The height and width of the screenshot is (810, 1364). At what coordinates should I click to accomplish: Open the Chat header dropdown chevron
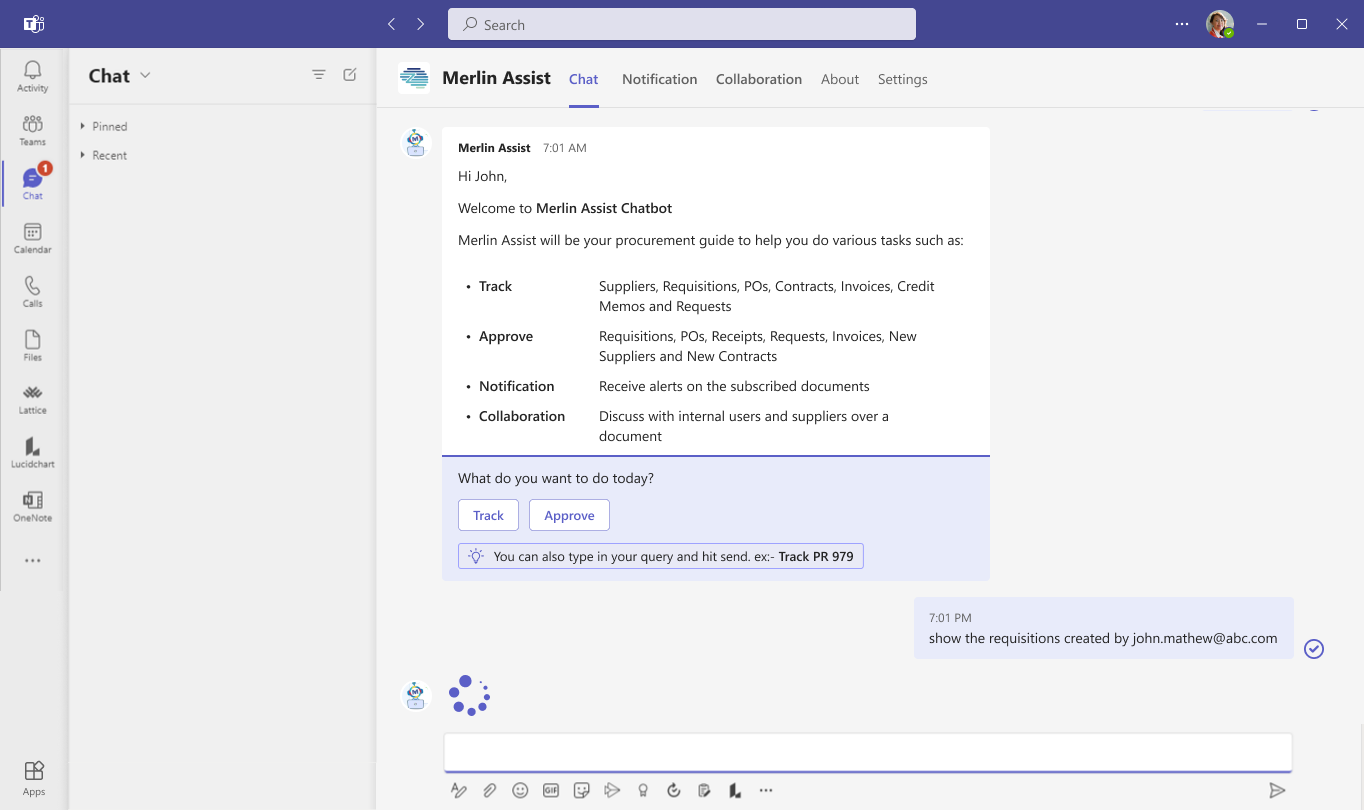pyautogui.click(x=146, y=75)
